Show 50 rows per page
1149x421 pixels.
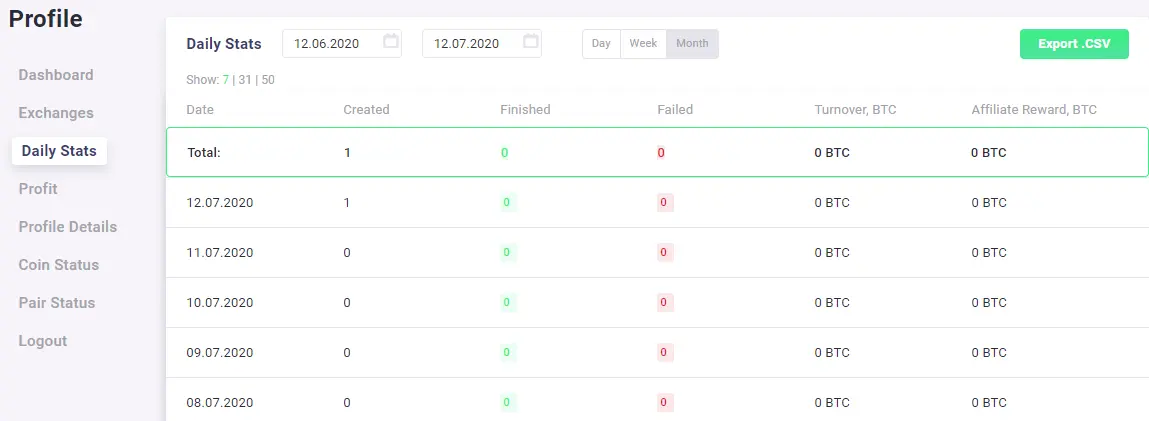(x=268, y=80)
